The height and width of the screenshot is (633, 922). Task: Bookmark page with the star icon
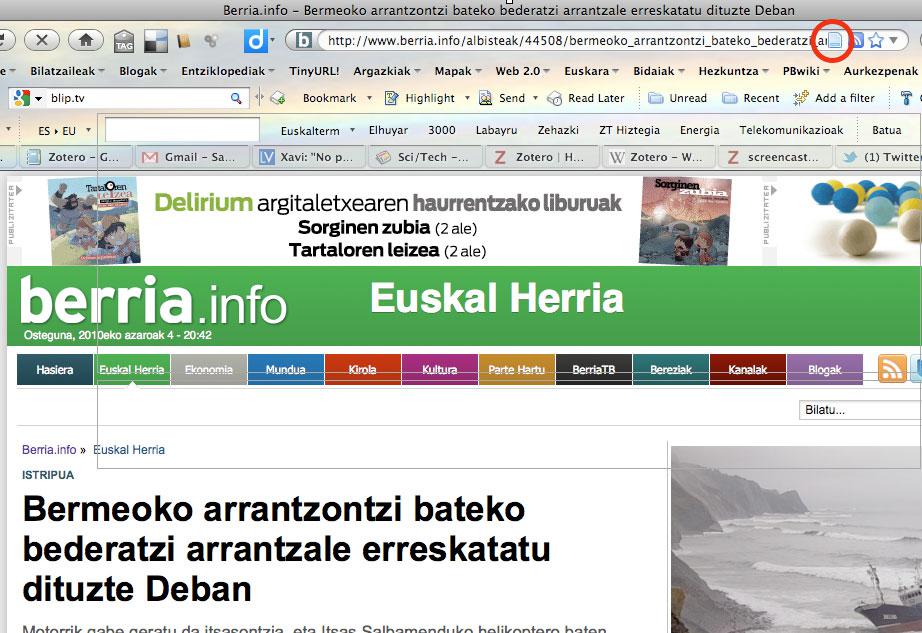(x=876, y=41)
